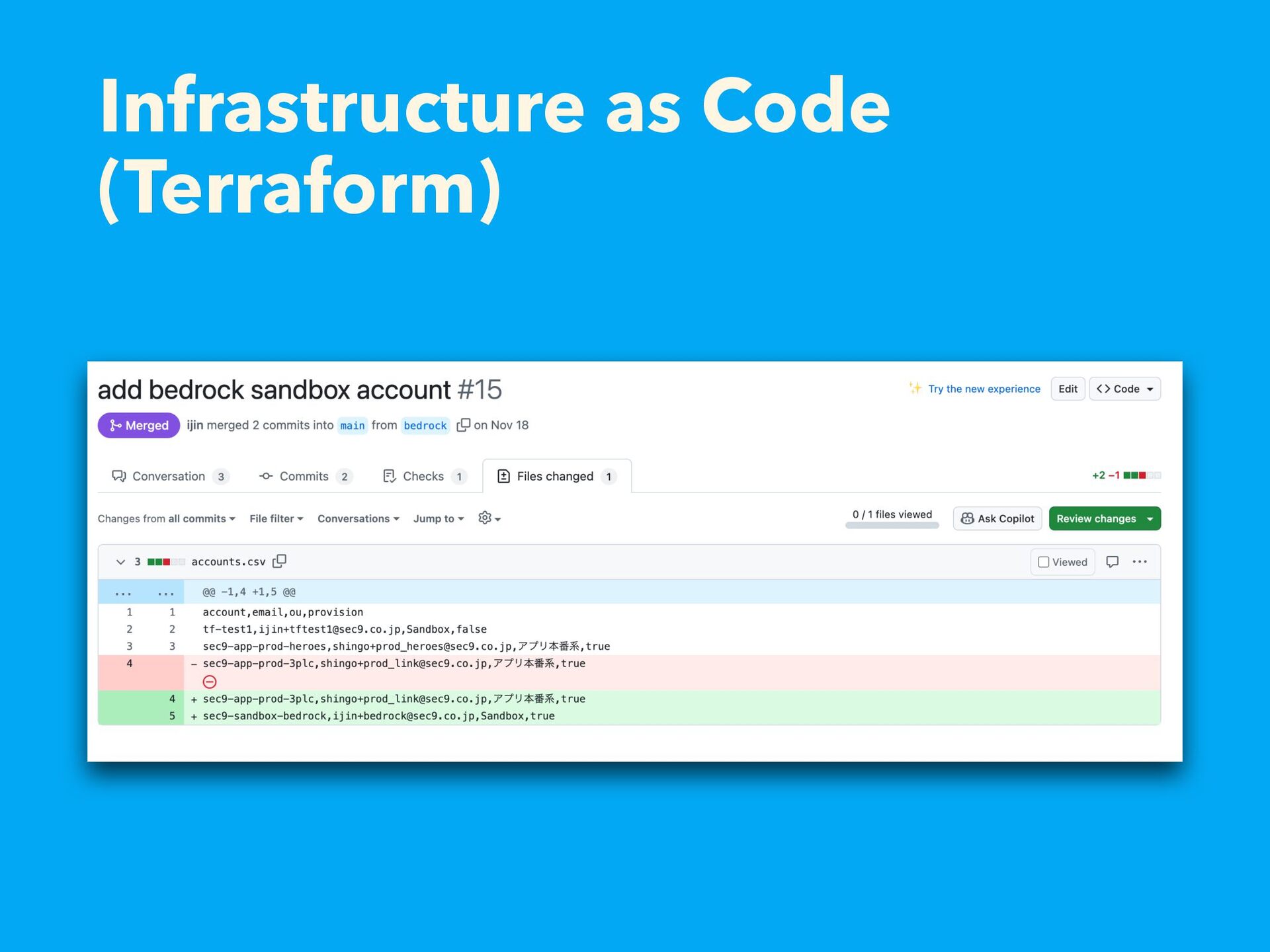Open three-dot file options menu
This screenshot has width=1270, height=952.
[x=1139, y=562]
